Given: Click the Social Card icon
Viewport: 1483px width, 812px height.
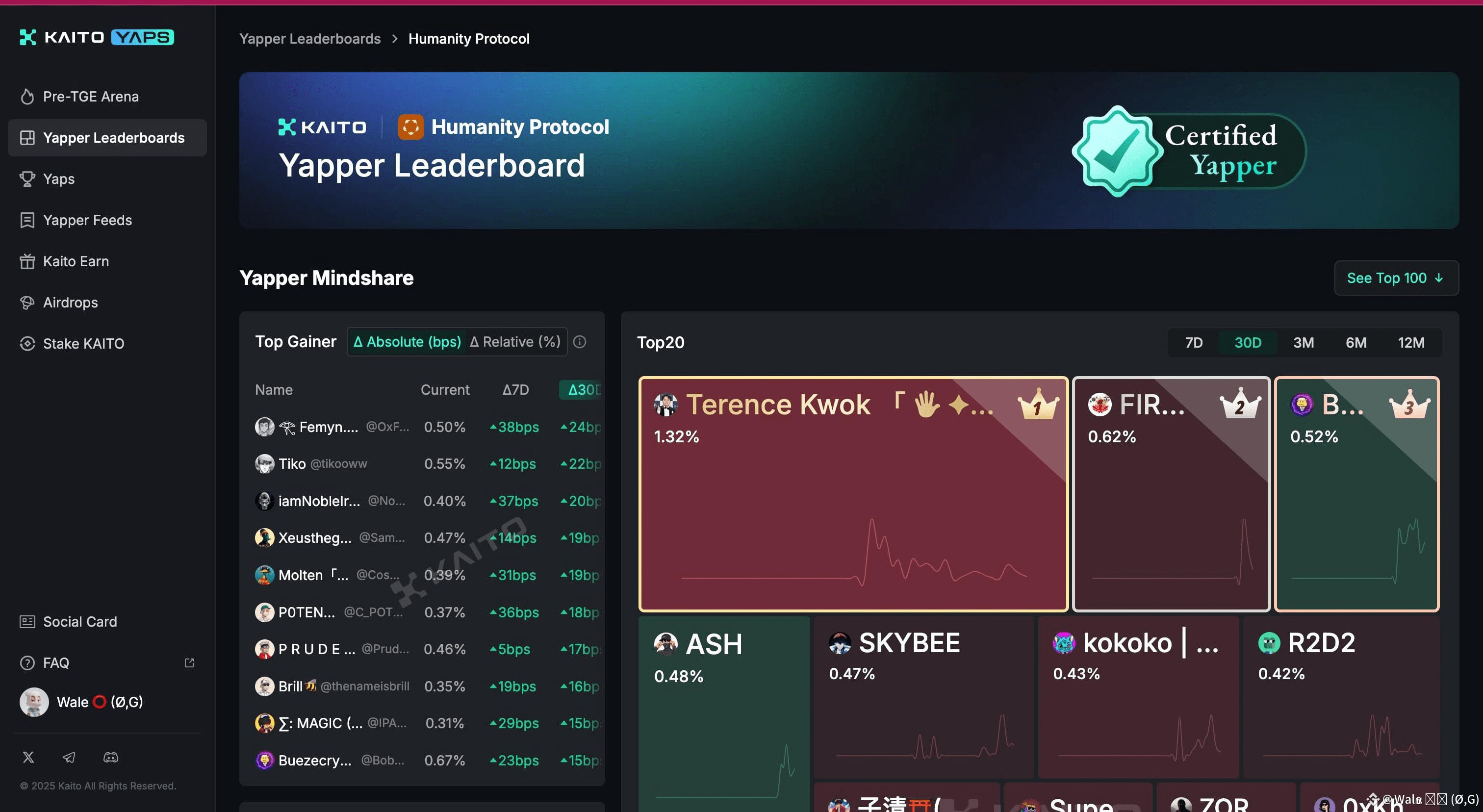Looking at the screenshot, I should point(27,622).
